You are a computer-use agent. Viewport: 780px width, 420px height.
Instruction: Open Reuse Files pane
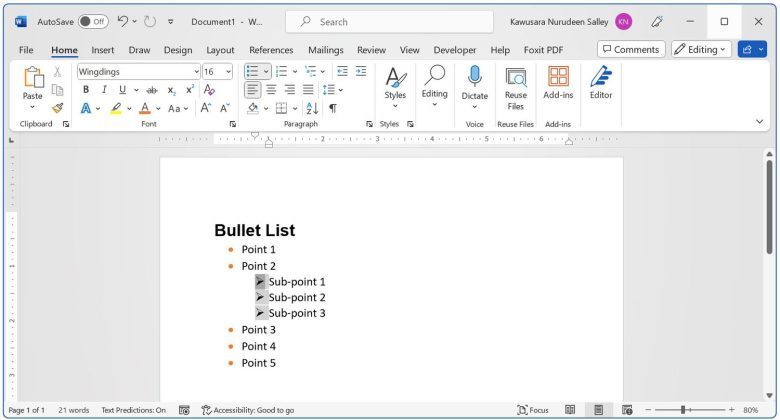[516, 89]
